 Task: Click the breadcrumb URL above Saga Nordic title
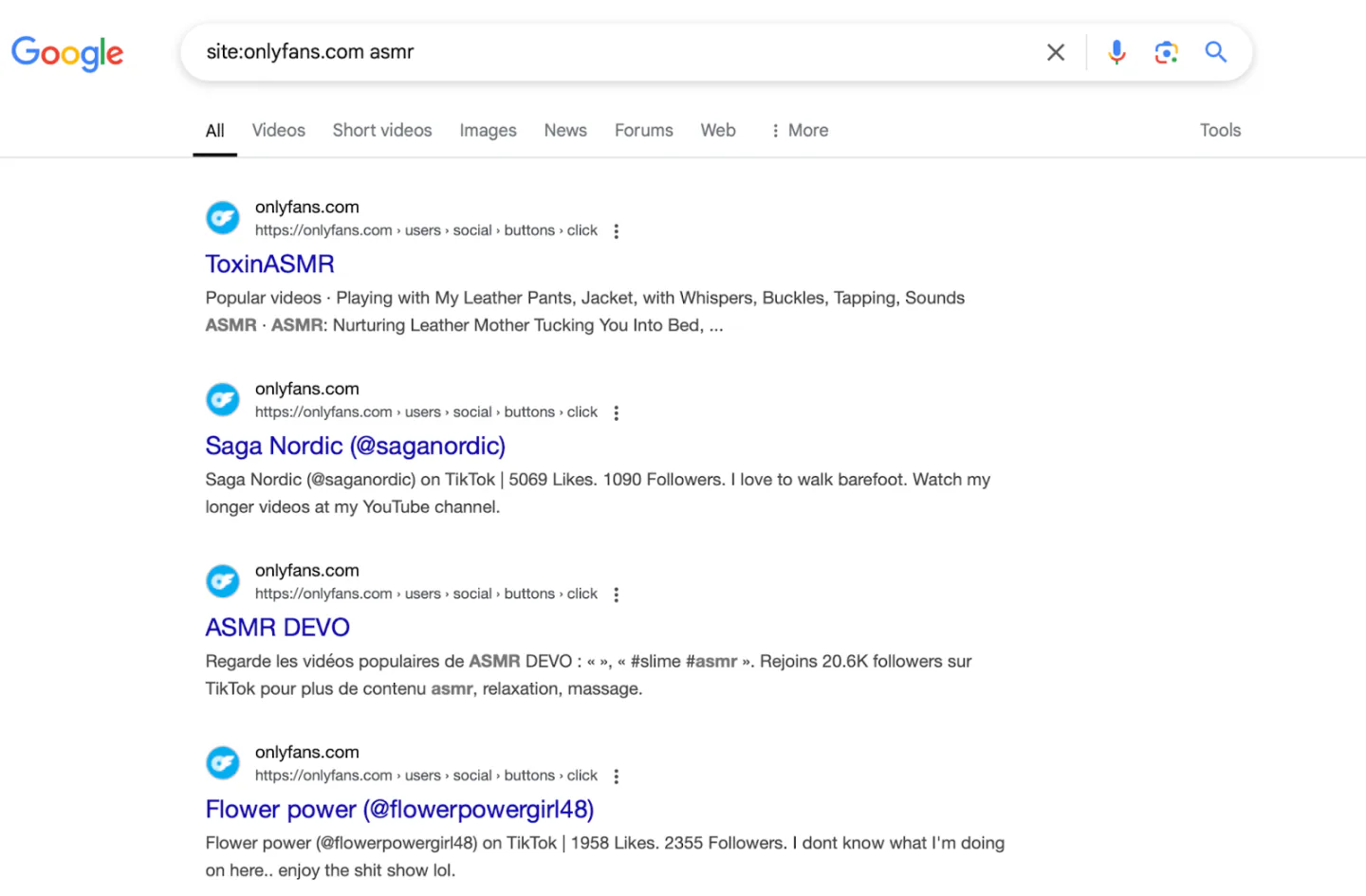click(426, 412)
